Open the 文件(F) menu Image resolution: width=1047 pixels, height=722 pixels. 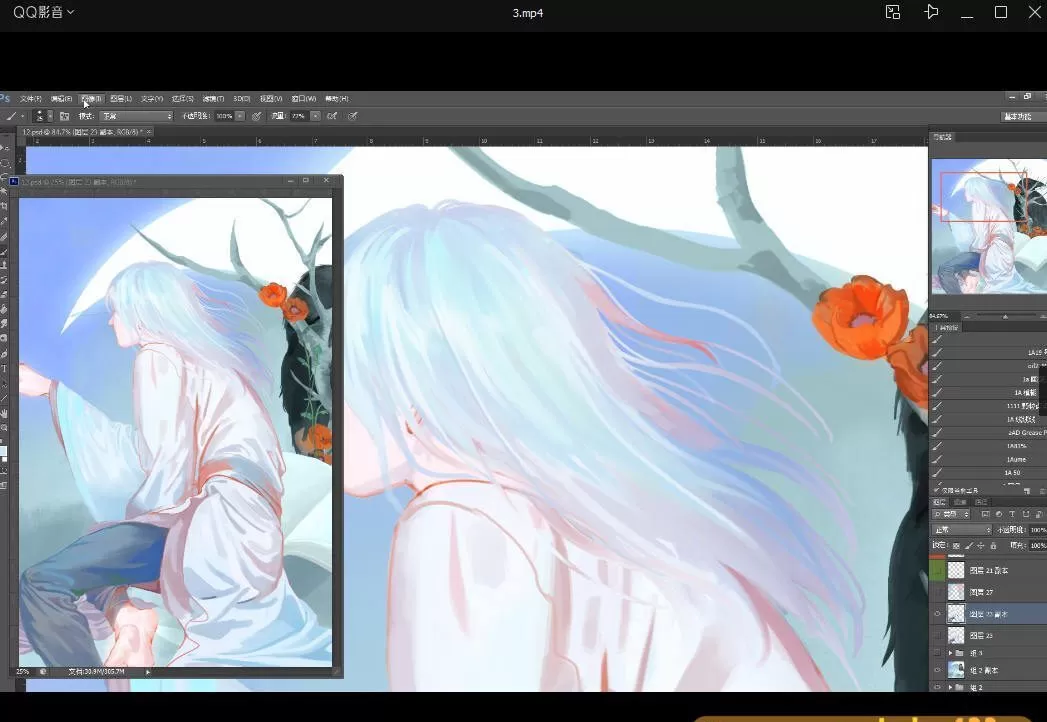click(x=31, y=99)
